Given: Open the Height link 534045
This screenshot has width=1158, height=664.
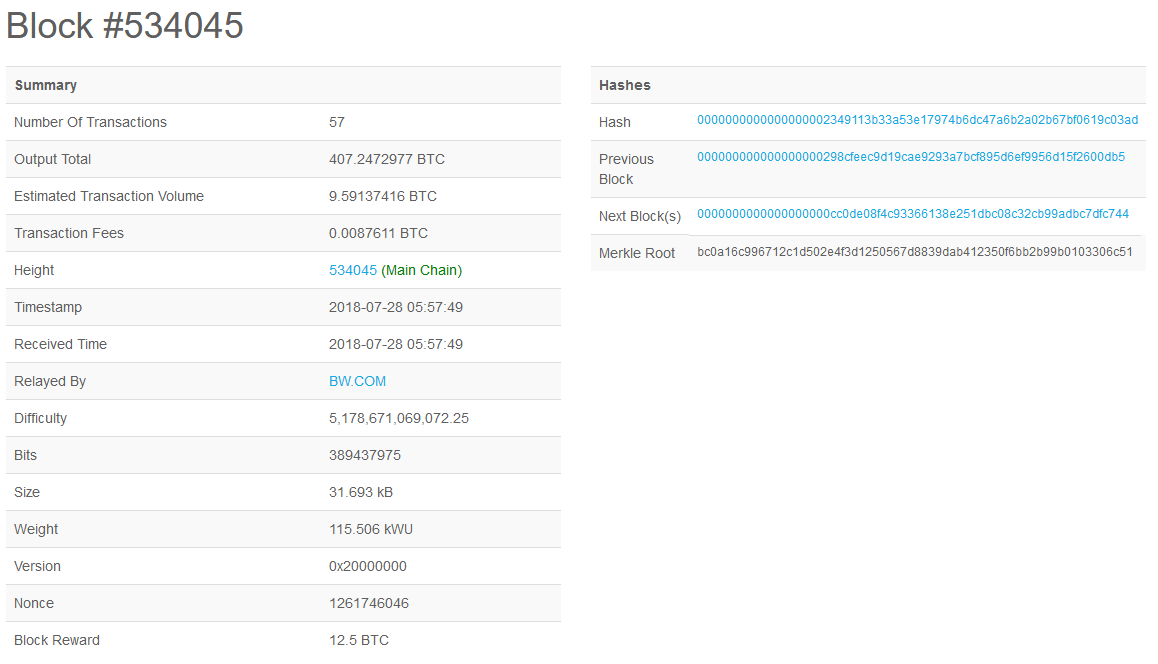Looking at the screenshot, I should [x=352, y=270].
